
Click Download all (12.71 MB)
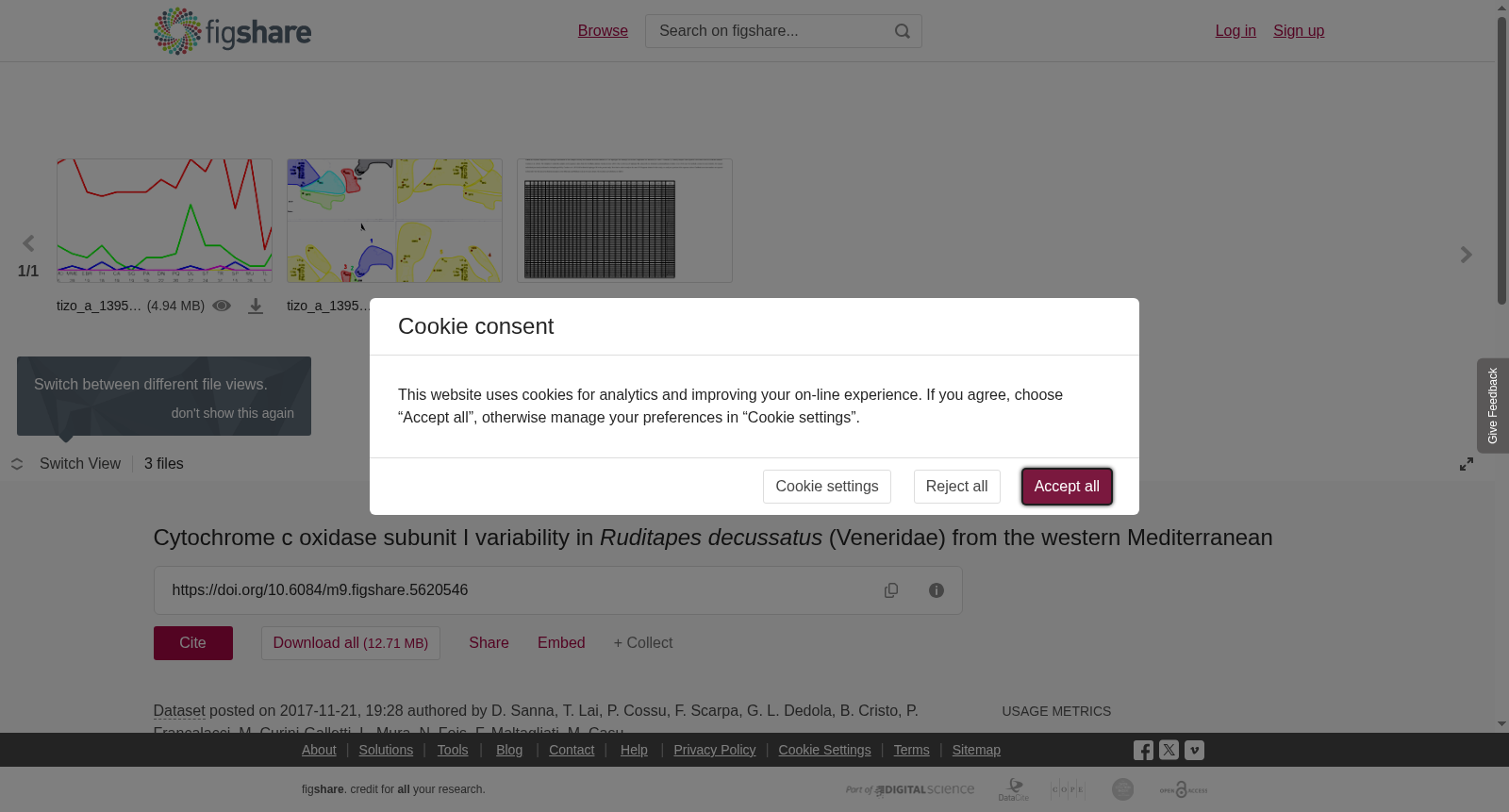coord(351,643)
